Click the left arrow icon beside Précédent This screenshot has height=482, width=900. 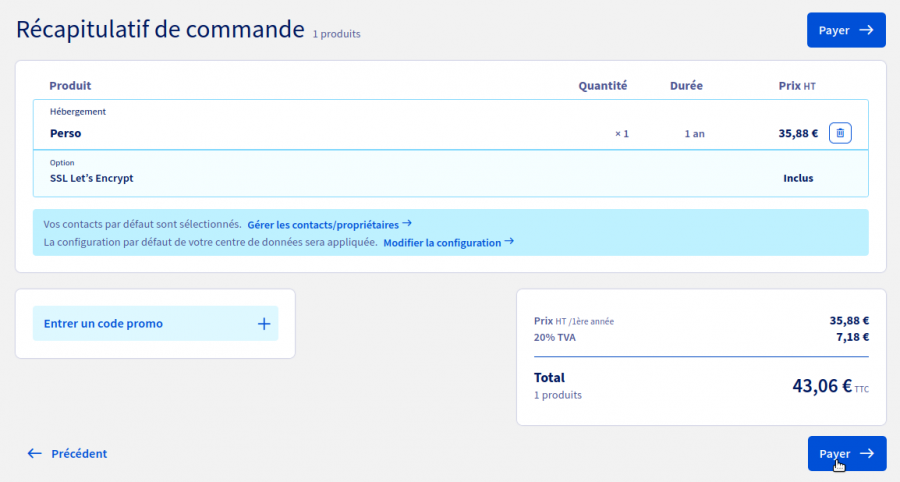35,453
